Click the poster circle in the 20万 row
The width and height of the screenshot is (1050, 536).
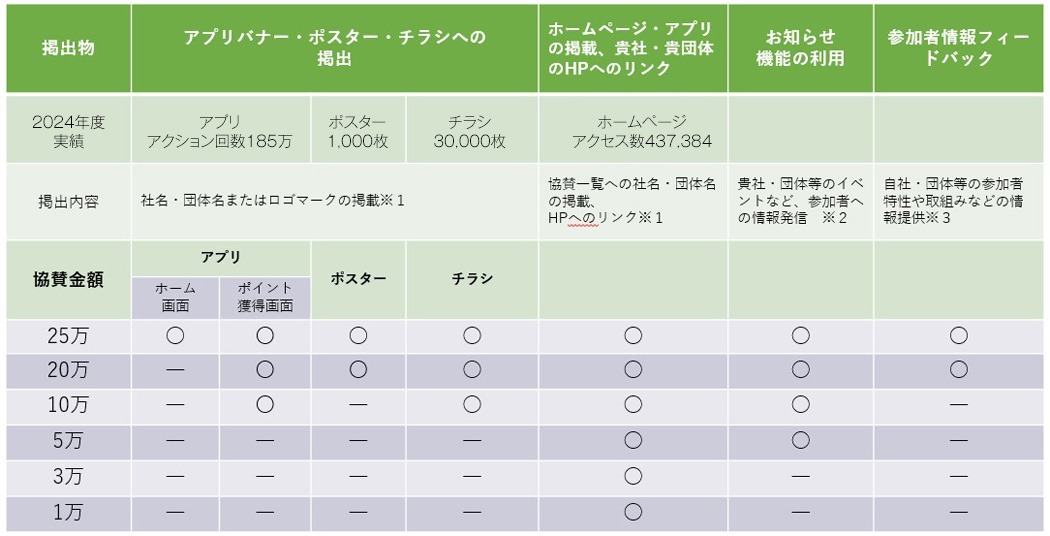(358, 370)
